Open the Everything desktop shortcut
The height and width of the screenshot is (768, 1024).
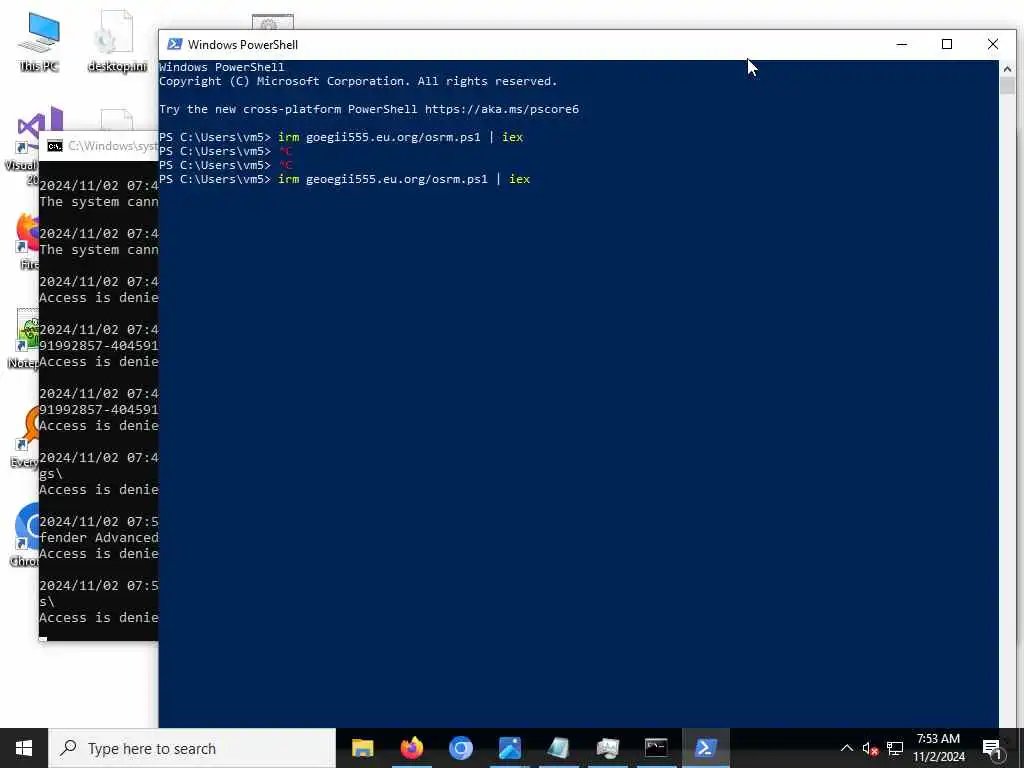[25, 438]
